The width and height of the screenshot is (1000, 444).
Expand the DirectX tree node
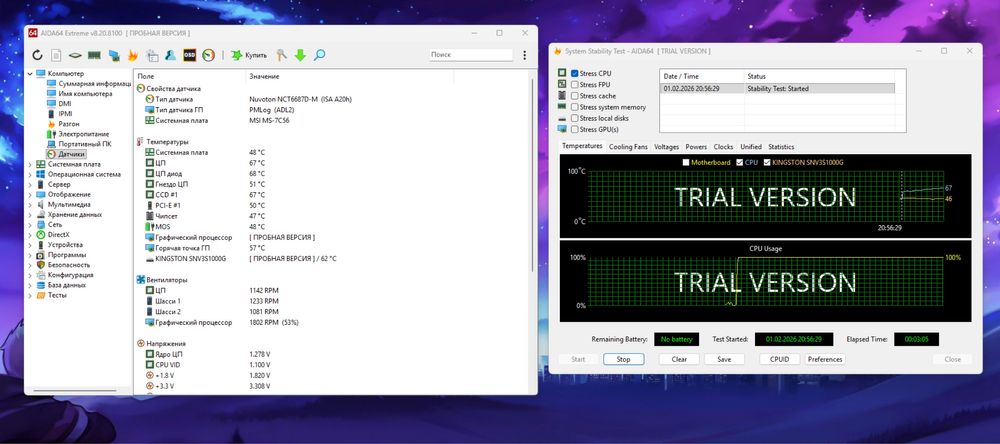30,235
